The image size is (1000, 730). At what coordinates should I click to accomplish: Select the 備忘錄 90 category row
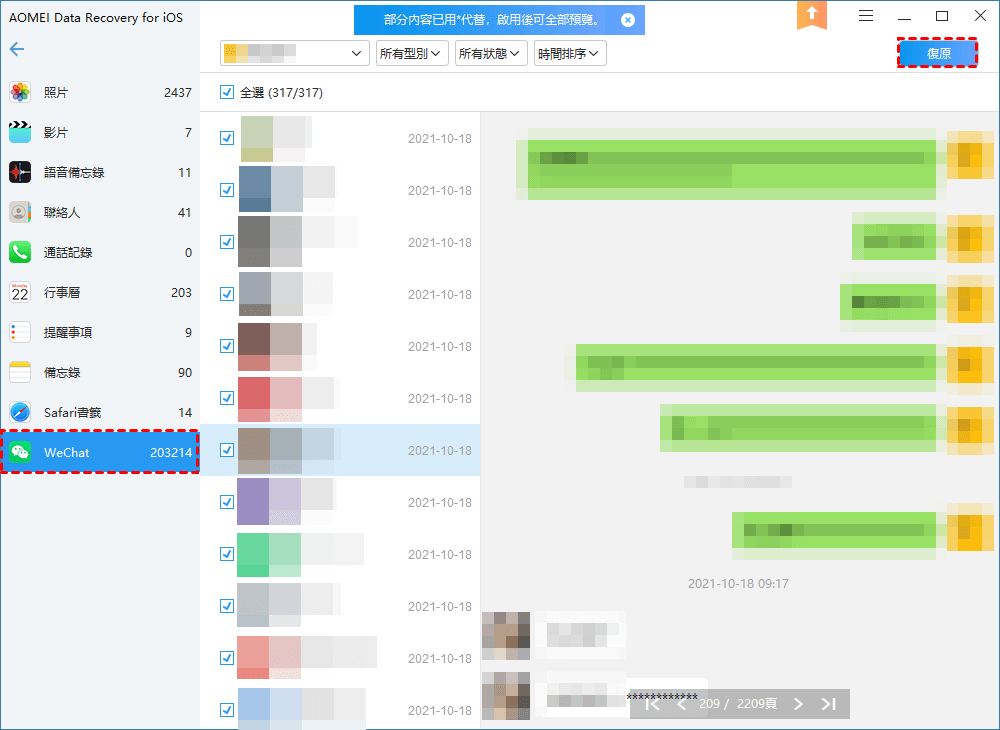tap(100, 372)
